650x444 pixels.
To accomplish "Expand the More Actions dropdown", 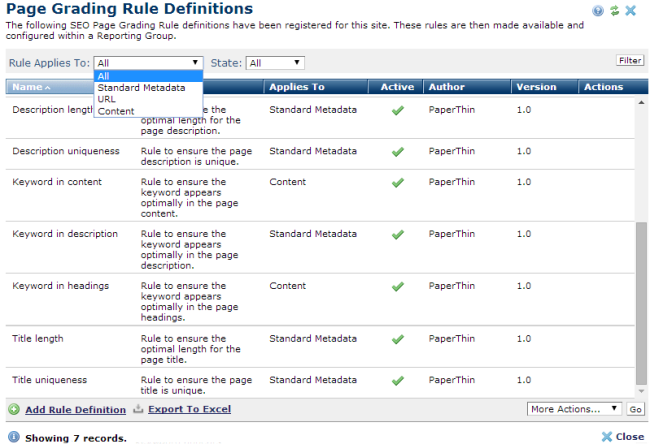I will tap(574, 409).
